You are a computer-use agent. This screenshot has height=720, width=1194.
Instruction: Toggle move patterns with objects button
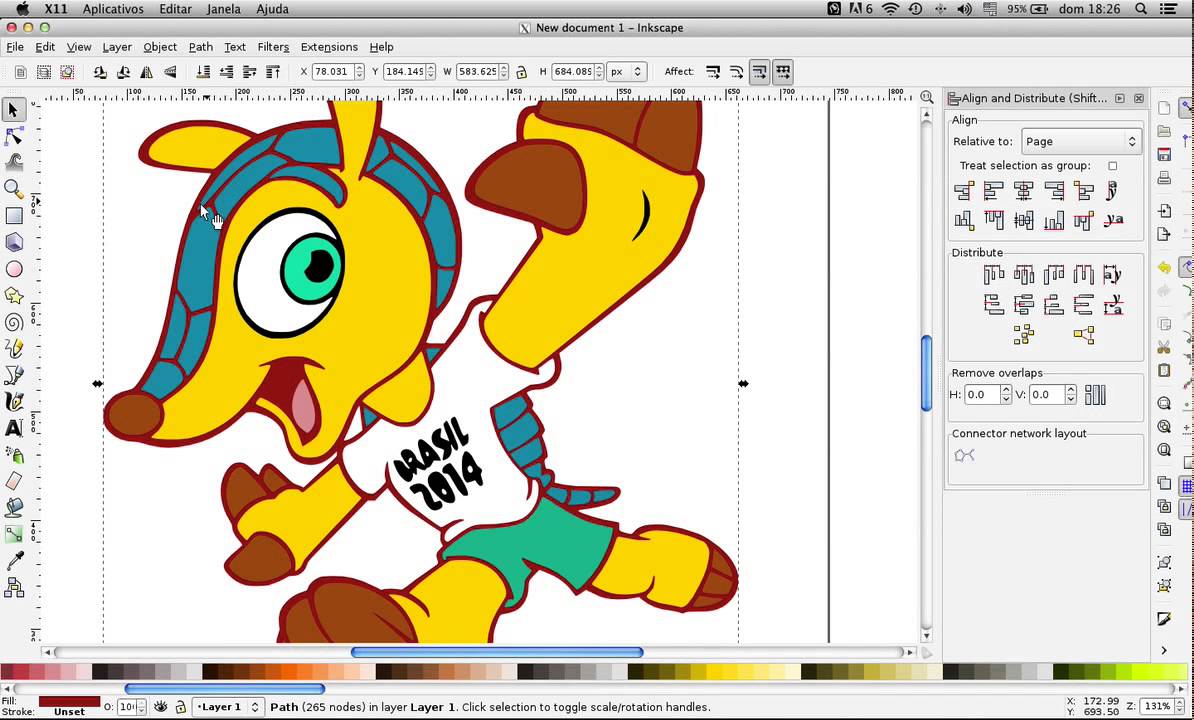pyautogui.click(x=783, y=72)
